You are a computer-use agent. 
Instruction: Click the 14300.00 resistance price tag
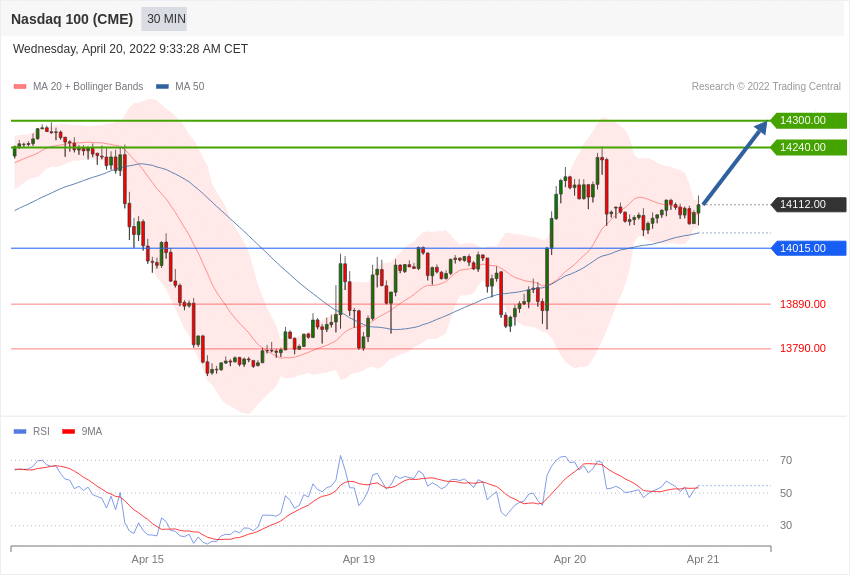click(808, 120)
